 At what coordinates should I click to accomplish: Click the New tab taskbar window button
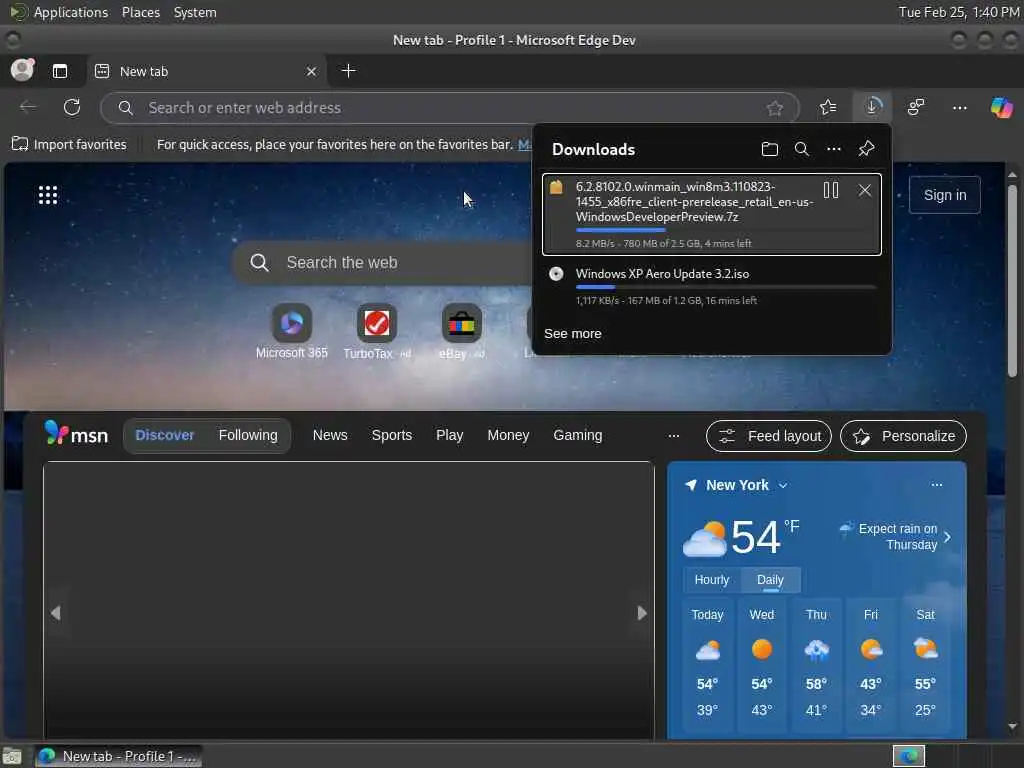tap(118, 756)
